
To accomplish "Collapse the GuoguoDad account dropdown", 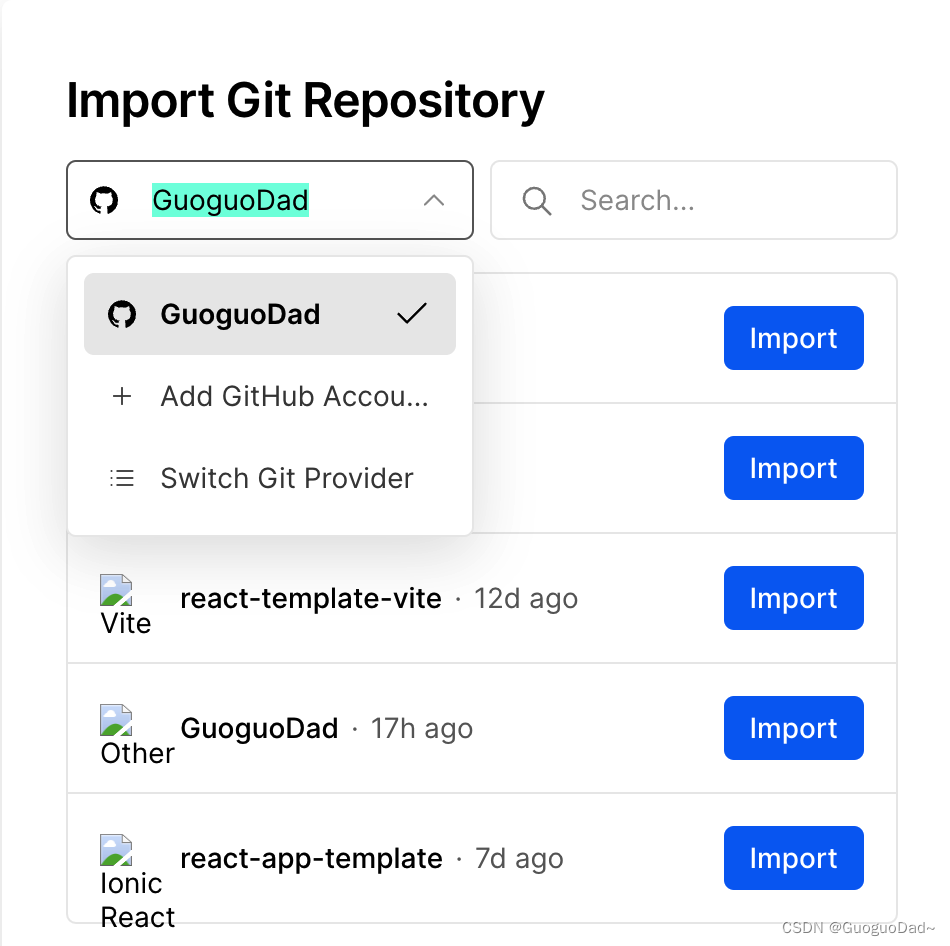I will tap(270, 200).
